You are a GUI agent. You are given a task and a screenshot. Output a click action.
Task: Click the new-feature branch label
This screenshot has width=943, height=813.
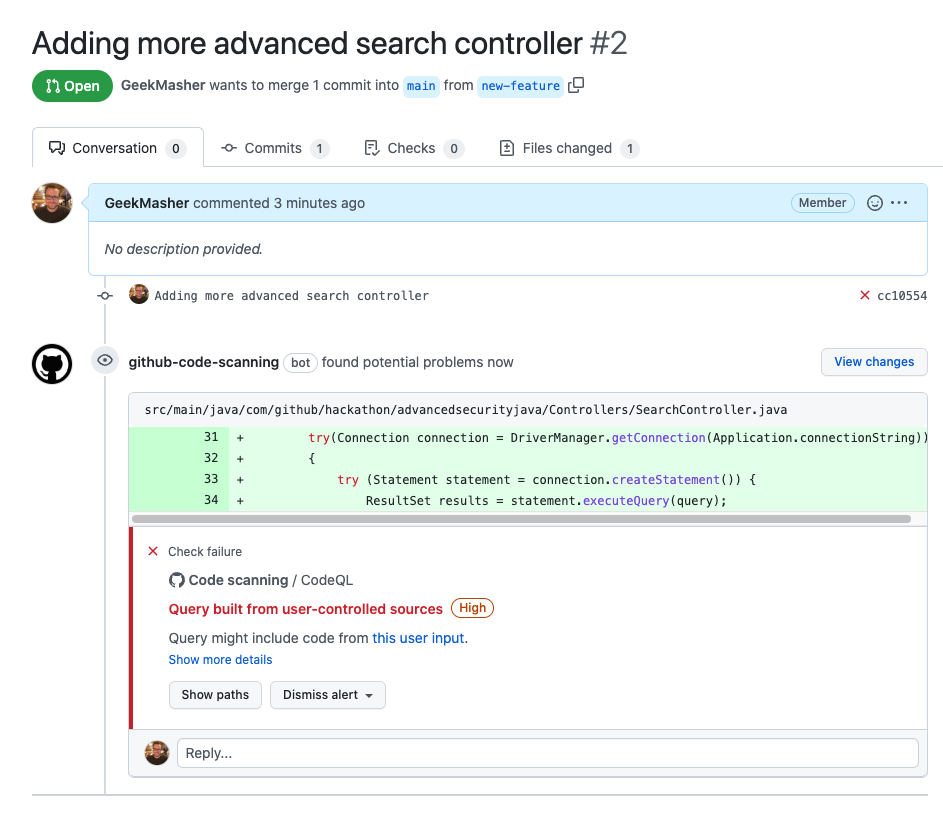tap(520, 86)
